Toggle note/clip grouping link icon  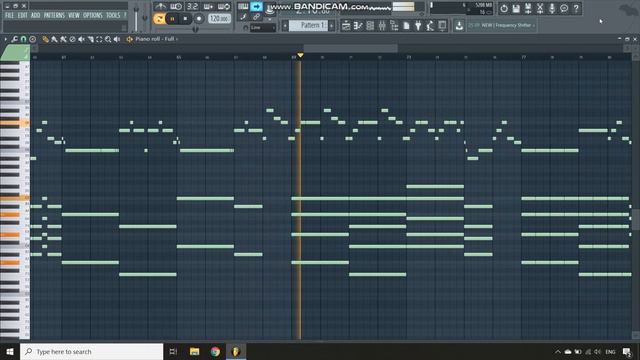coord(256,17)
